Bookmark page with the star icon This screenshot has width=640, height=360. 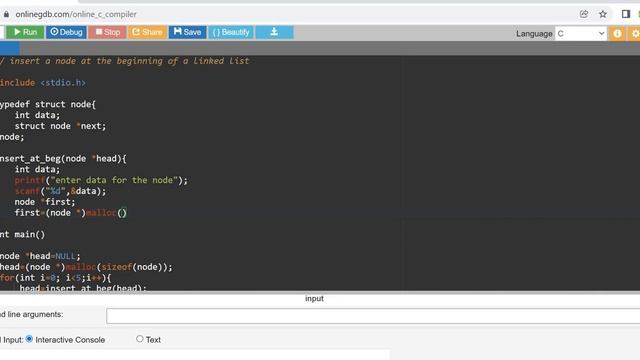(x=603, y=14)
